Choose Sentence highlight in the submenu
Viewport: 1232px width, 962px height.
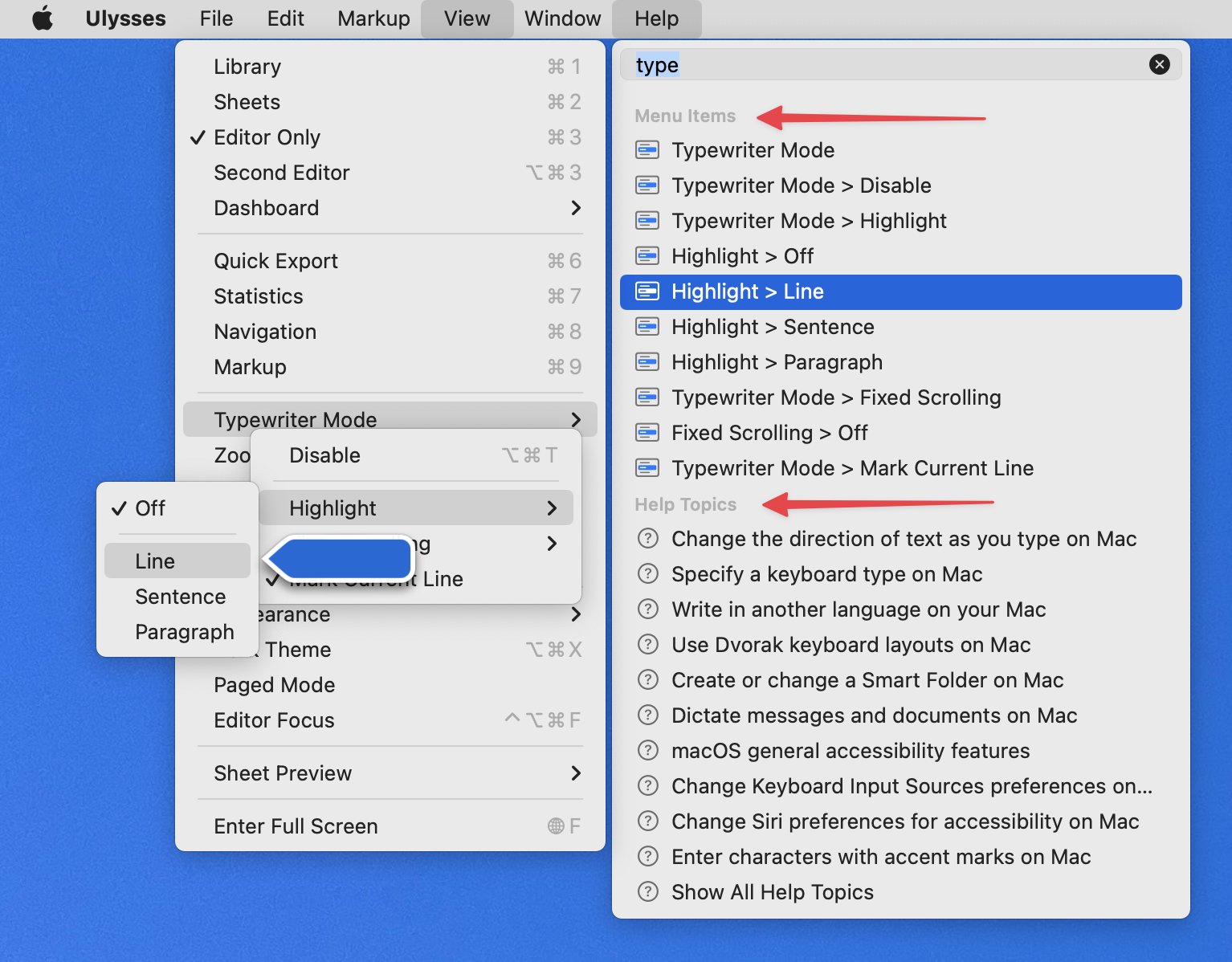(x=180, y=597)
